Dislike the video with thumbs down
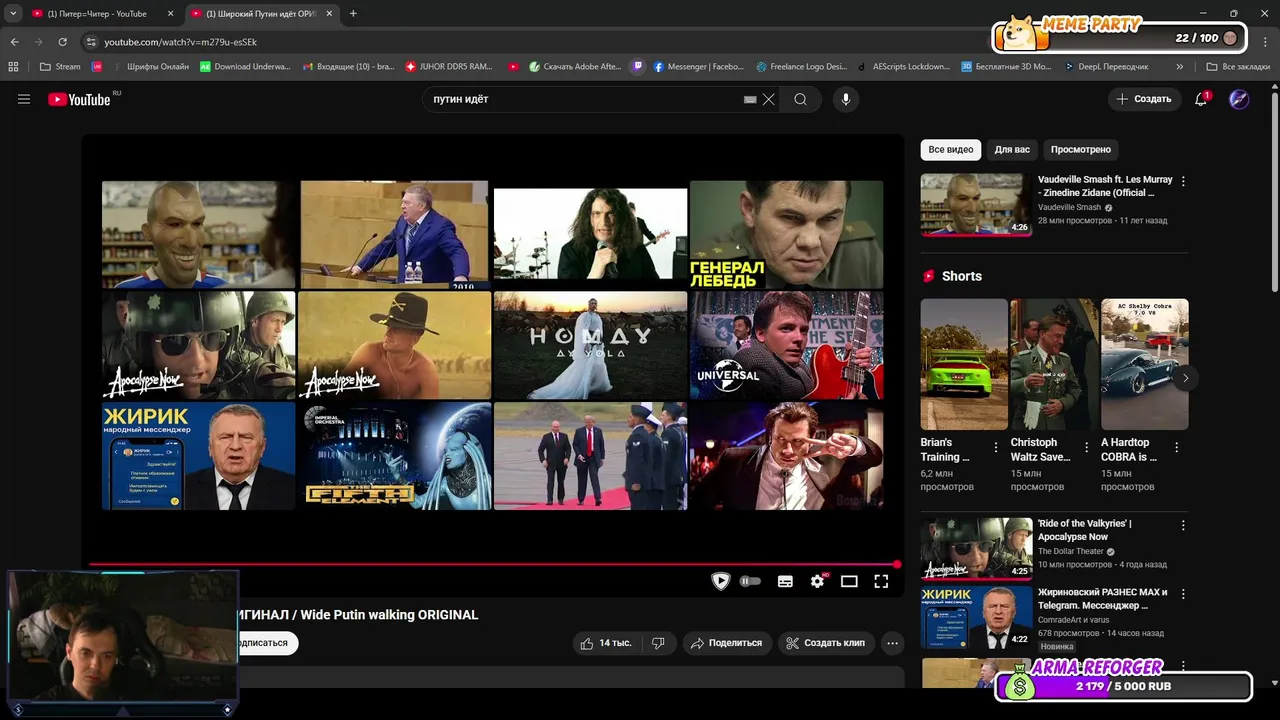1280x720 pixels. (658, 643)
